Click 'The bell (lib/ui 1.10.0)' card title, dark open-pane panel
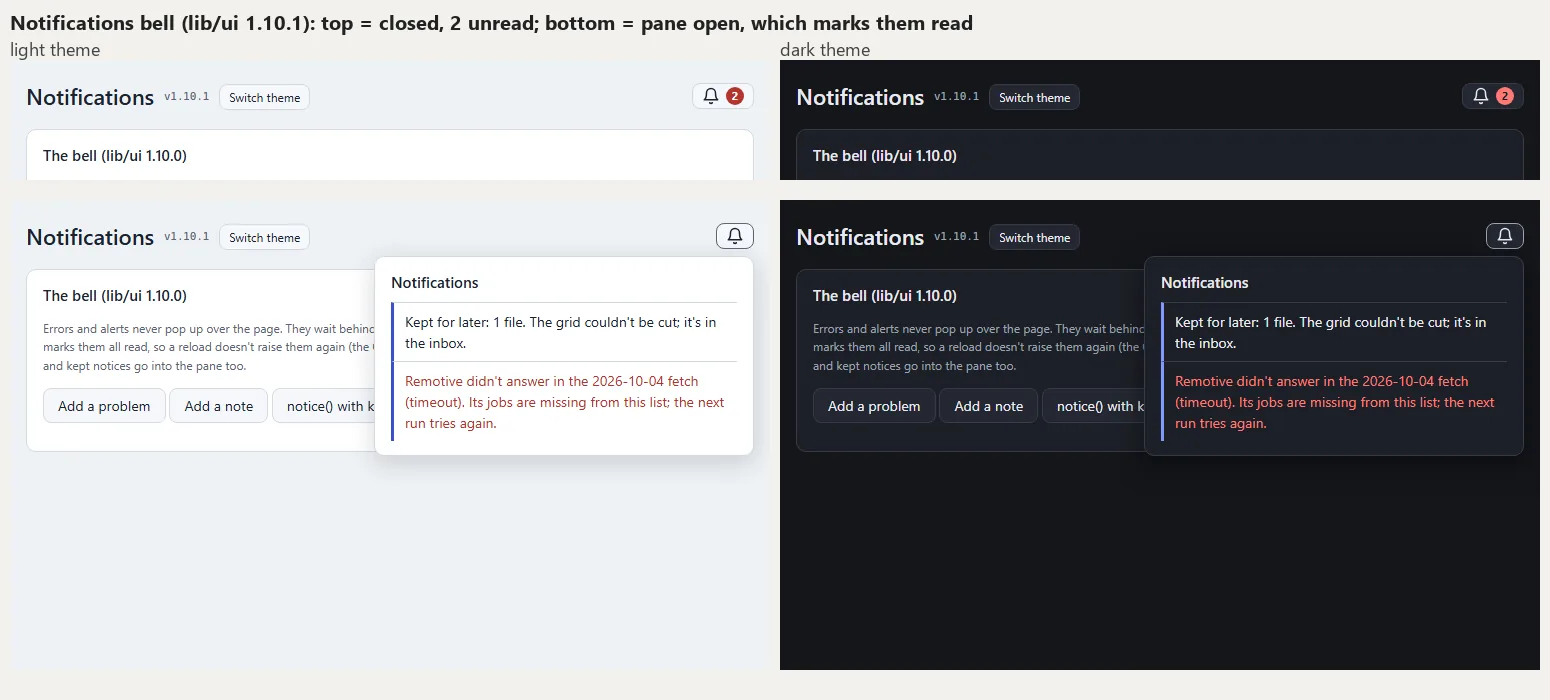The height and width of the screenshot is (700, 1550). [885, 296]
